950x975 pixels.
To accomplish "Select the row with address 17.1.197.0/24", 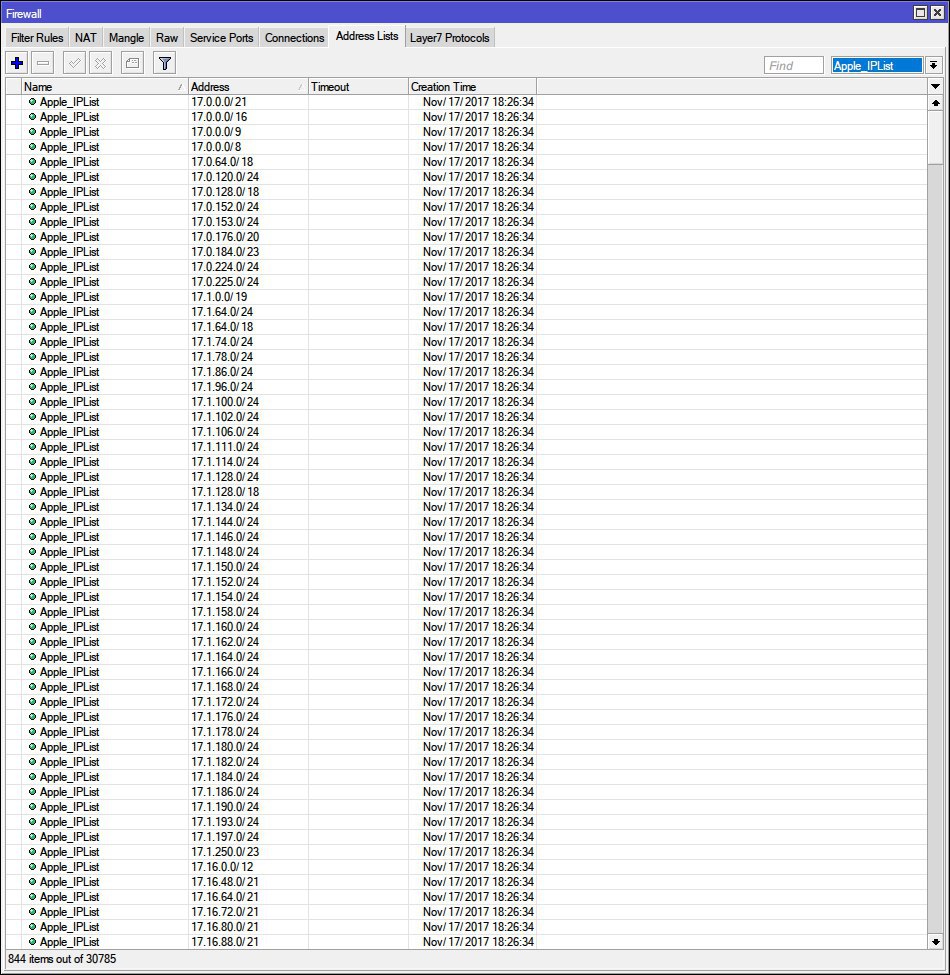I will click(466, 836).
